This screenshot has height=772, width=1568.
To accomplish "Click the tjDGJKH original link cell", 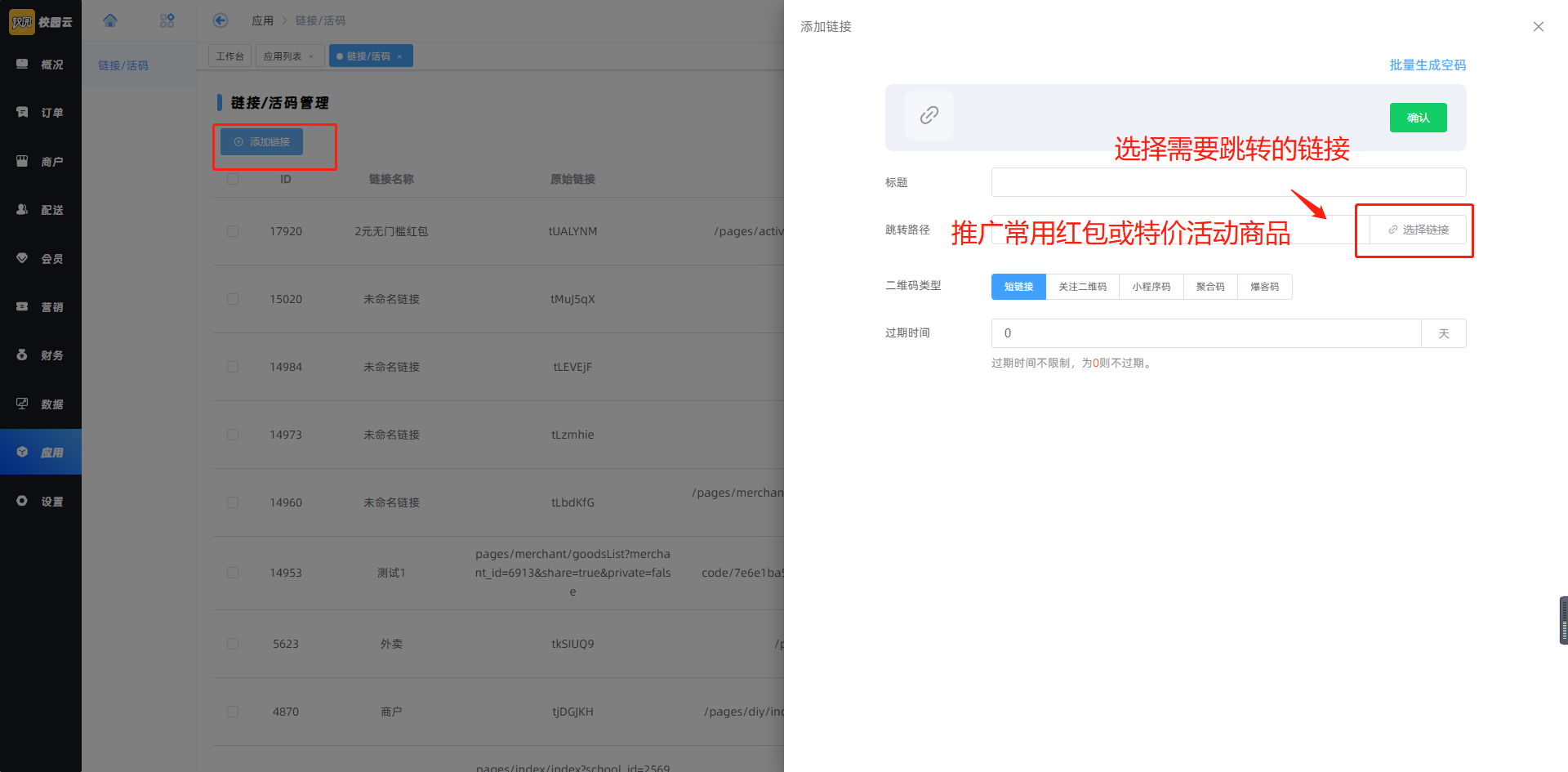I will (572, 712).
